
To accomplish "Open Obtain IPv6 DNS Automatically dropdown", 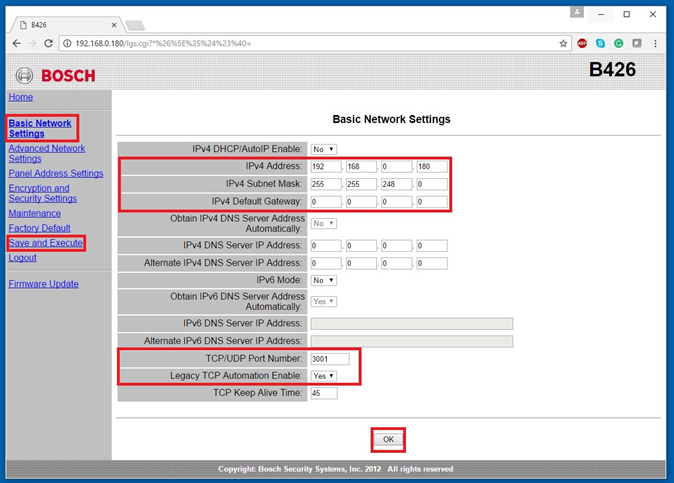I will (x=324, y=302).
